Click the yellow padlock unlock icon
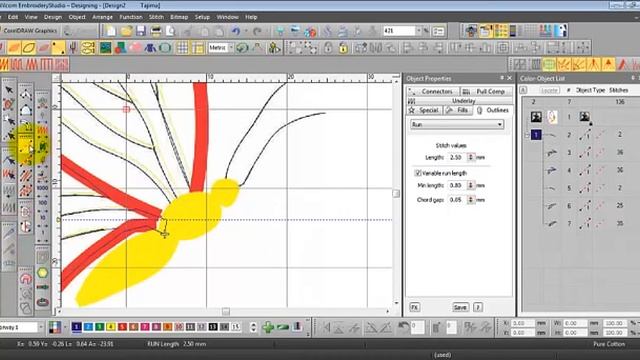 343,48
